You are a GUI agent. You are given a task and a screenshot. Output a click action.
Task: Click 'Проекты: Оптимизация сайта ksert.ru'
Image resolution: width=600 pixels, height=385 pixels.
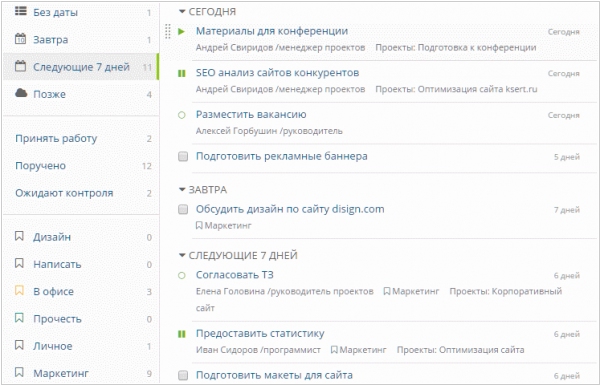click(456, 89)
